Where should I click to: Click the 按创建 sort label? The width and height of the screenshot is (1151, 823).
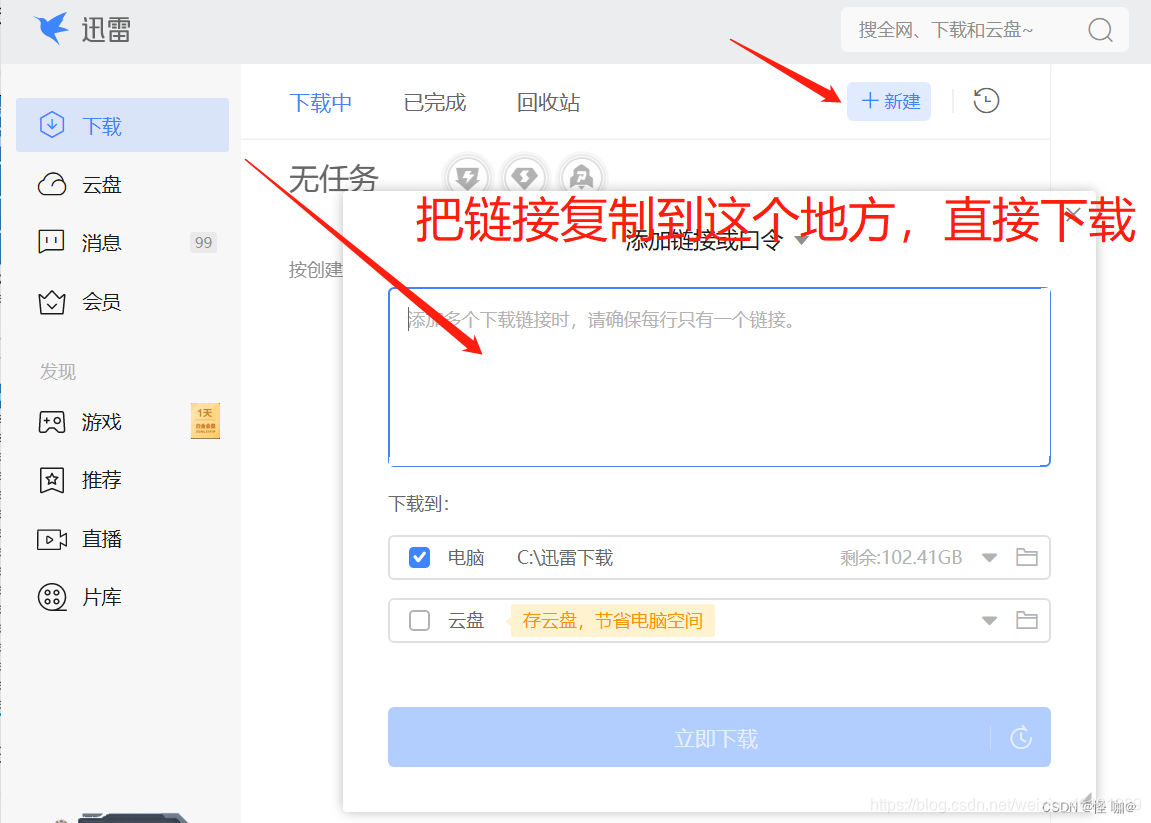pos(316,269)
